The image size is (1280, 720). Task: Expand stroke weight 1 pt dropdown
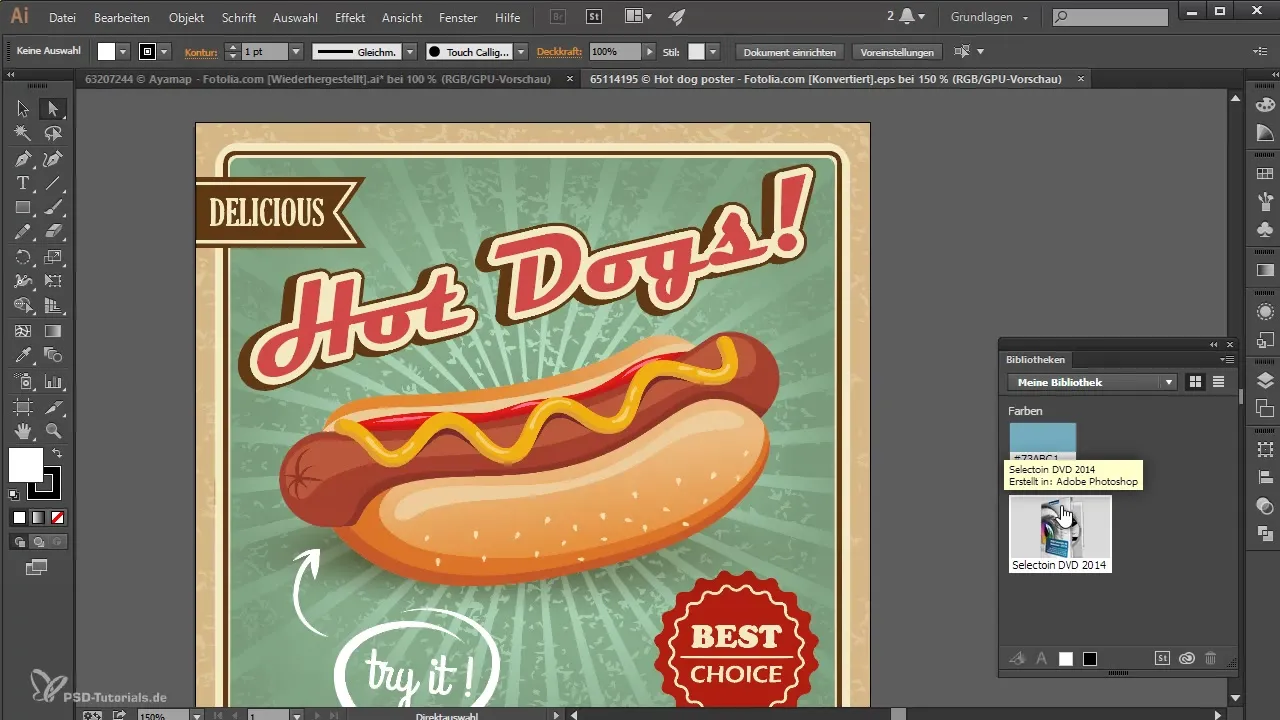click(296, 51)
